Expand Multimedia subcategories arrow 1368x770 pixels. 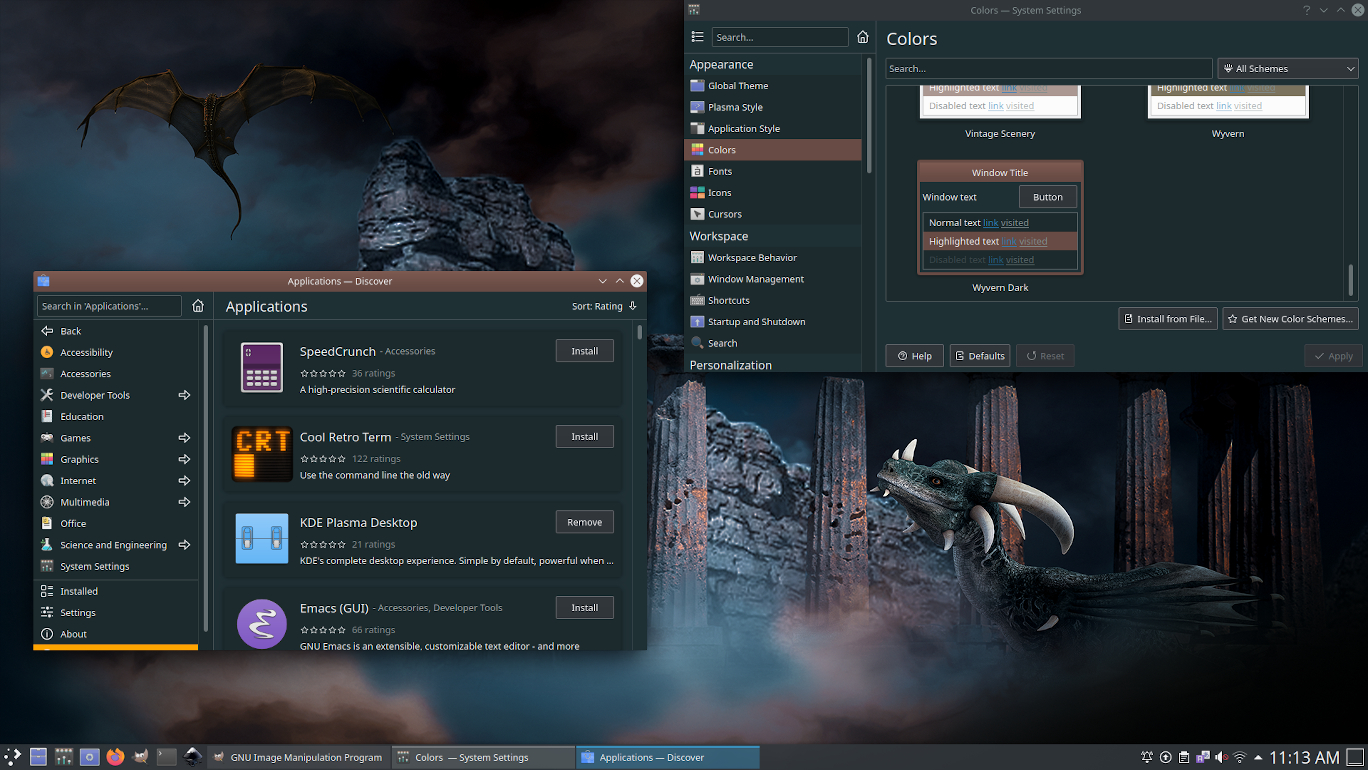coord(184,502)
